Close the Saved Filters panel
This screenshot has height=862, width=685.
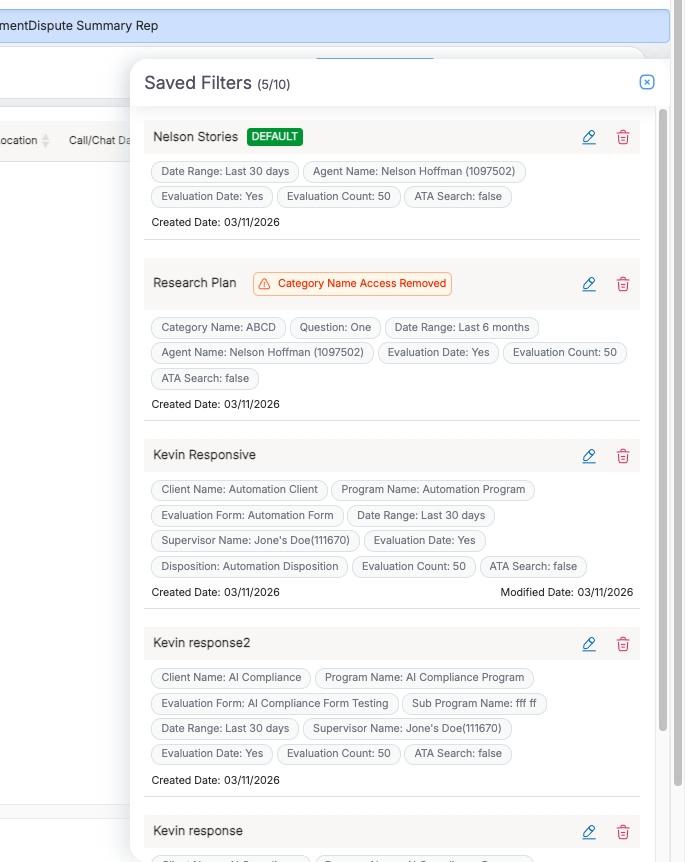(x=647, y=82)
